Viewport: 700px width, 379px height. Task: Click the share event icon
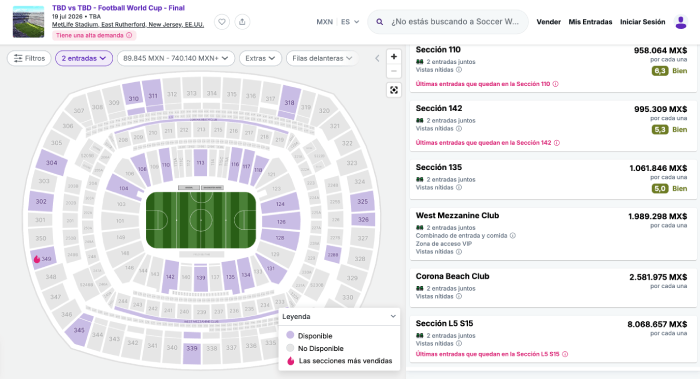click(242, 21)
